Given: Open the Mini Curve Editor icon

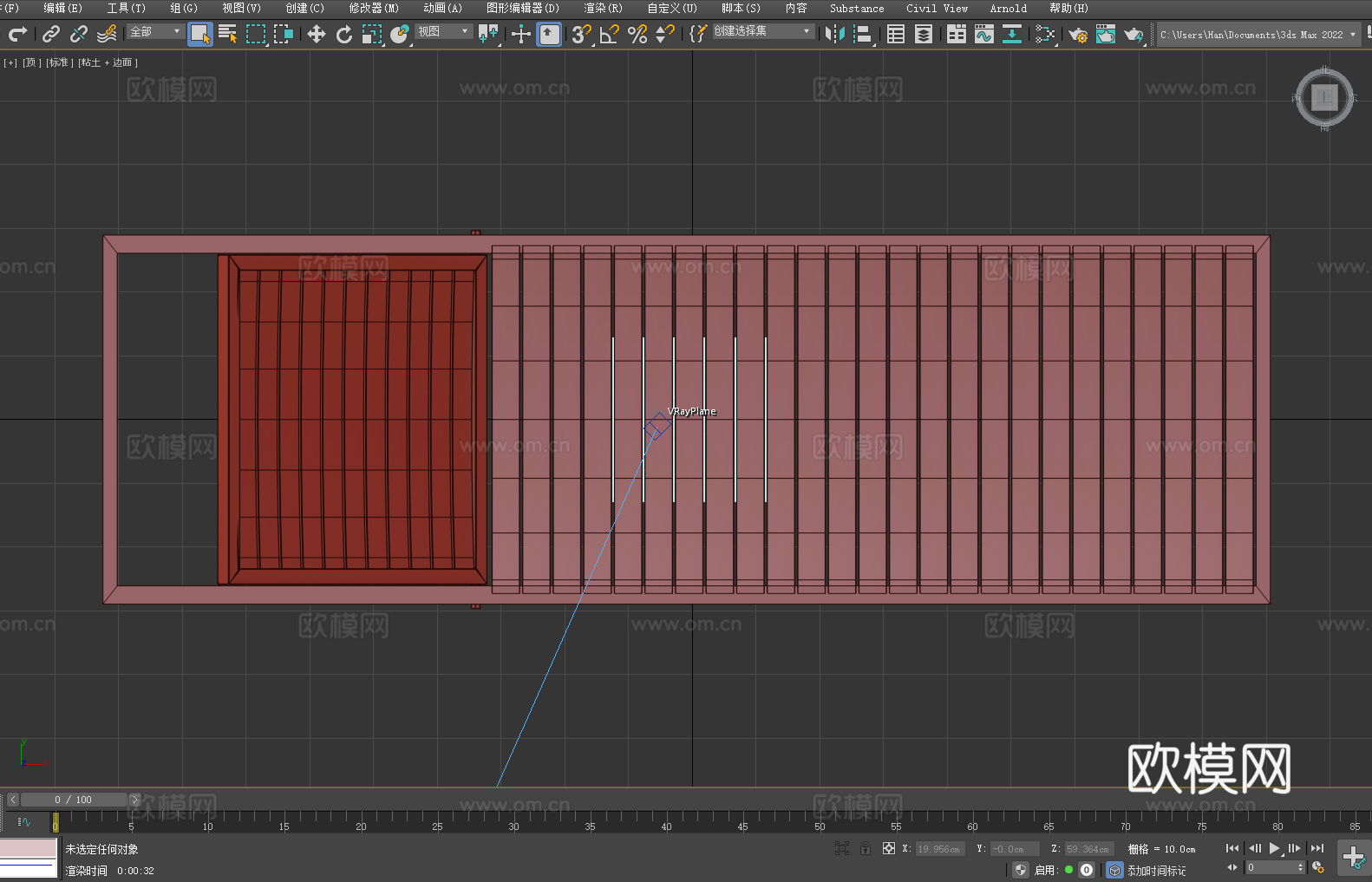Looking at the screenshot, I should tap(24, 821).
